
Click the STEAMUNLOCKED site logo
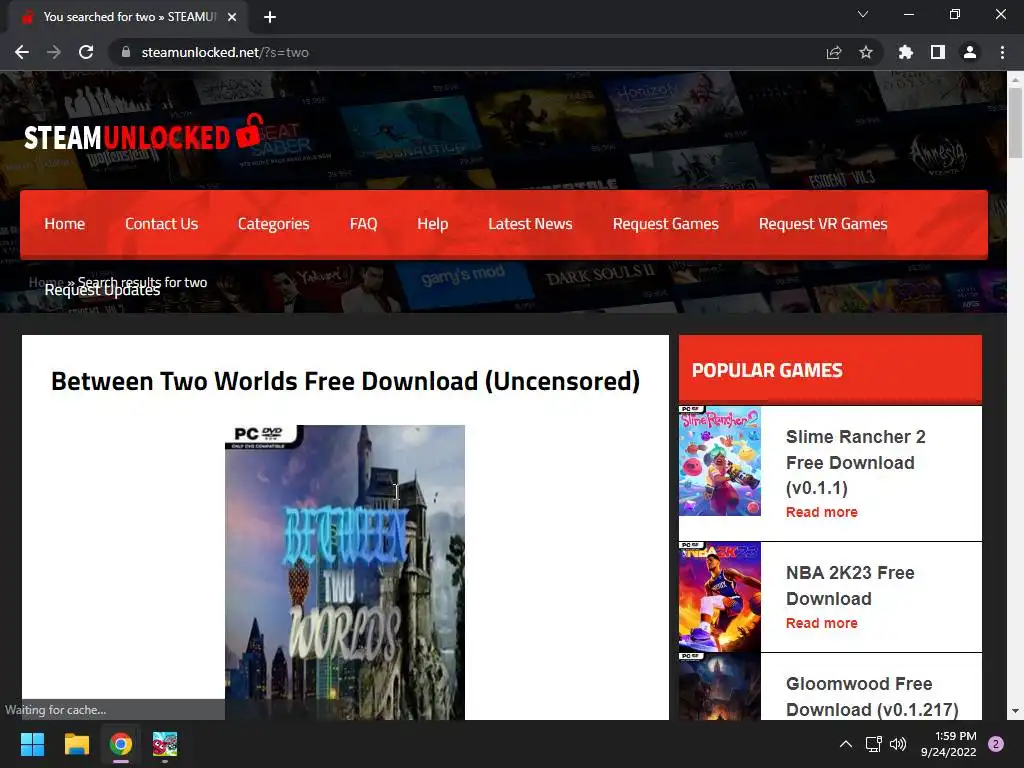click(x=144, y=134)
